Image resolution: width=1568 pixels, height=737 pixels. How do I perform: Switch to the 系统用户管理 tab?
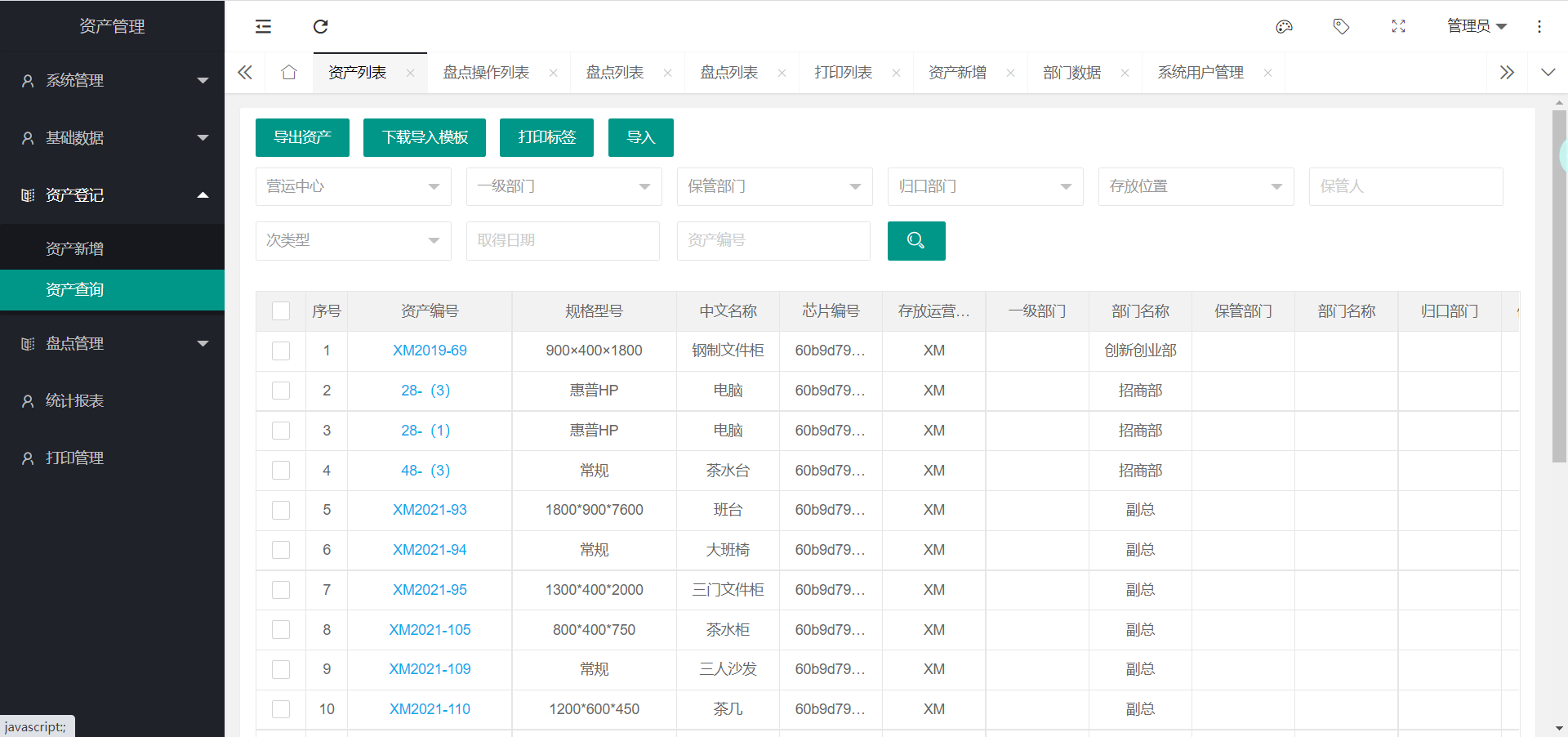(x=1200, y=73)
